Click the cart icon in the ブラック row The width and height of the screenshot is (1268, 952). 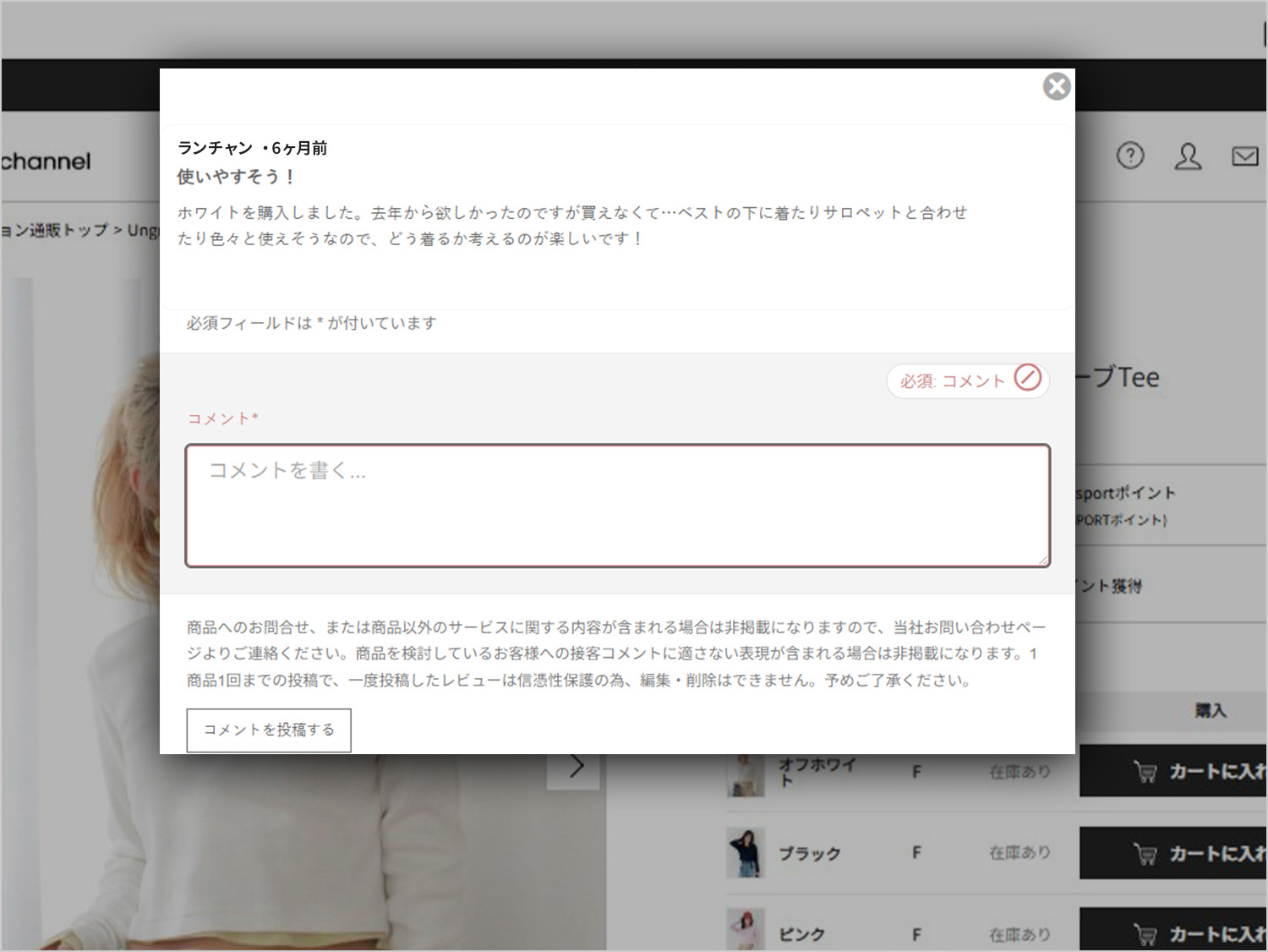click(1146, 852)
